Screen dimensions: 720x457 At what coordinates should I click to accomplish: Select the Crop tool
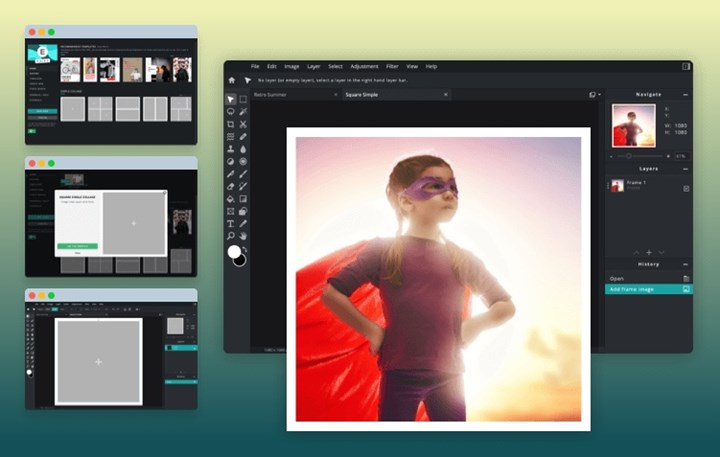[231, 124]
